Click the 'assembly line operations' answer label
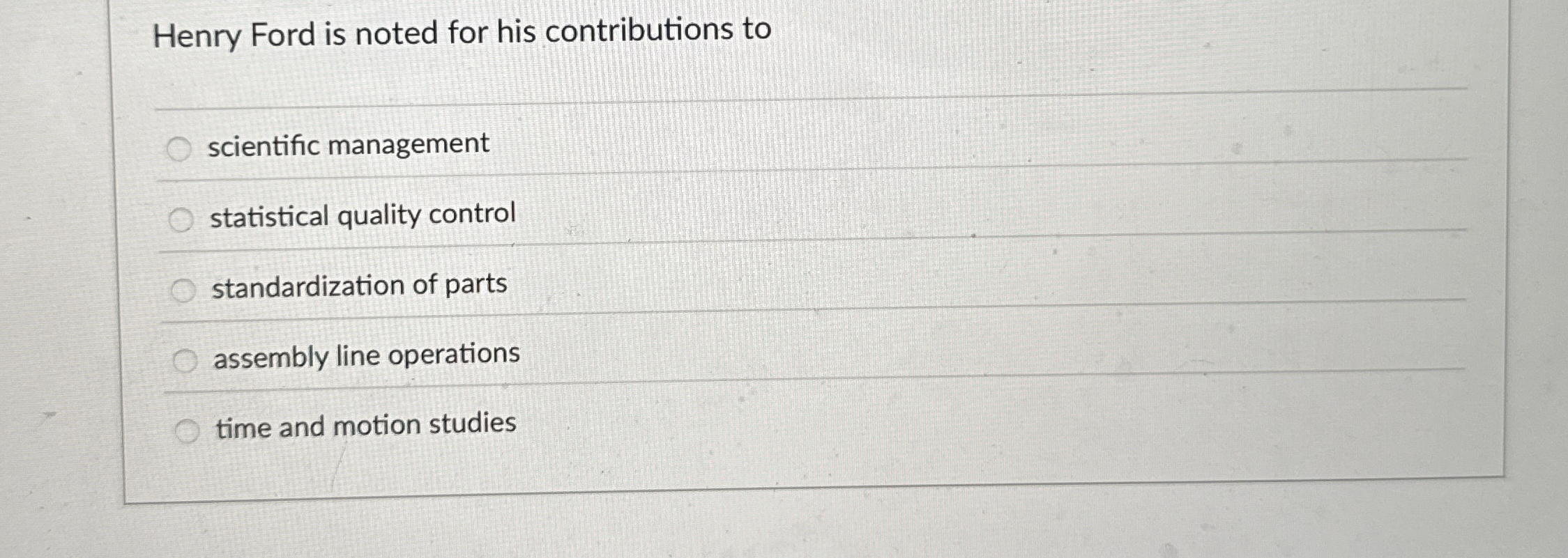Image resolution: width=1568 pixels, height=558 pixels. (x=367, y=356)
